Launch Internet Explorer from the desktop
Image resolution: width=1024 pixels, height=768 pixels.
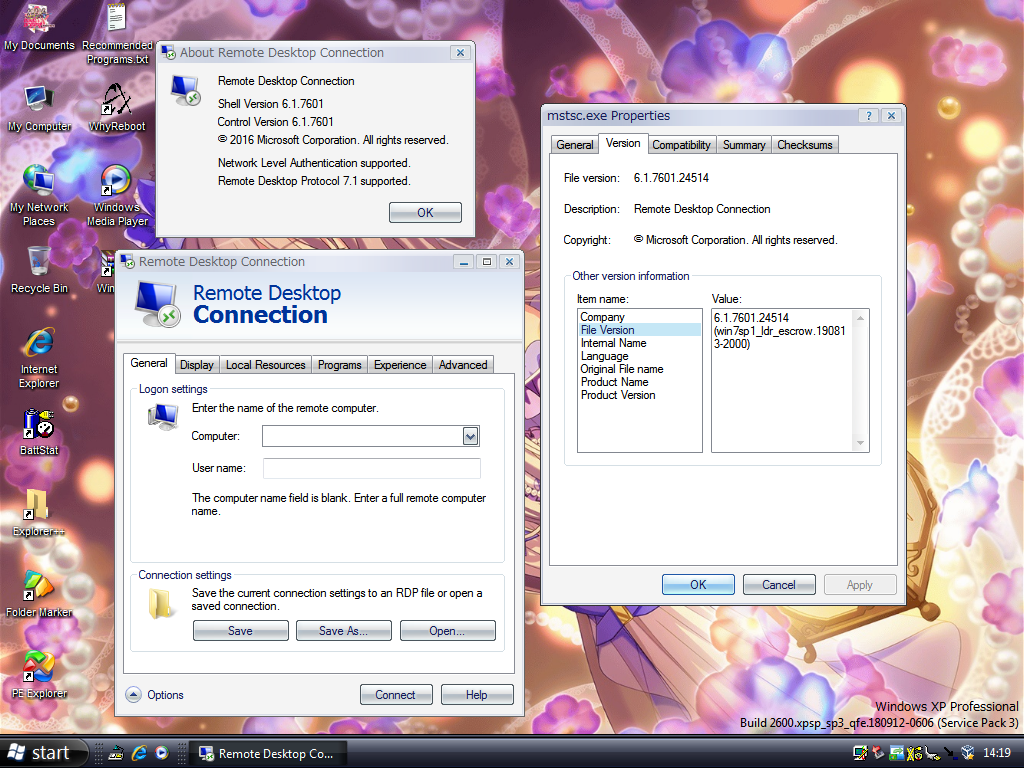click(39, 359)
